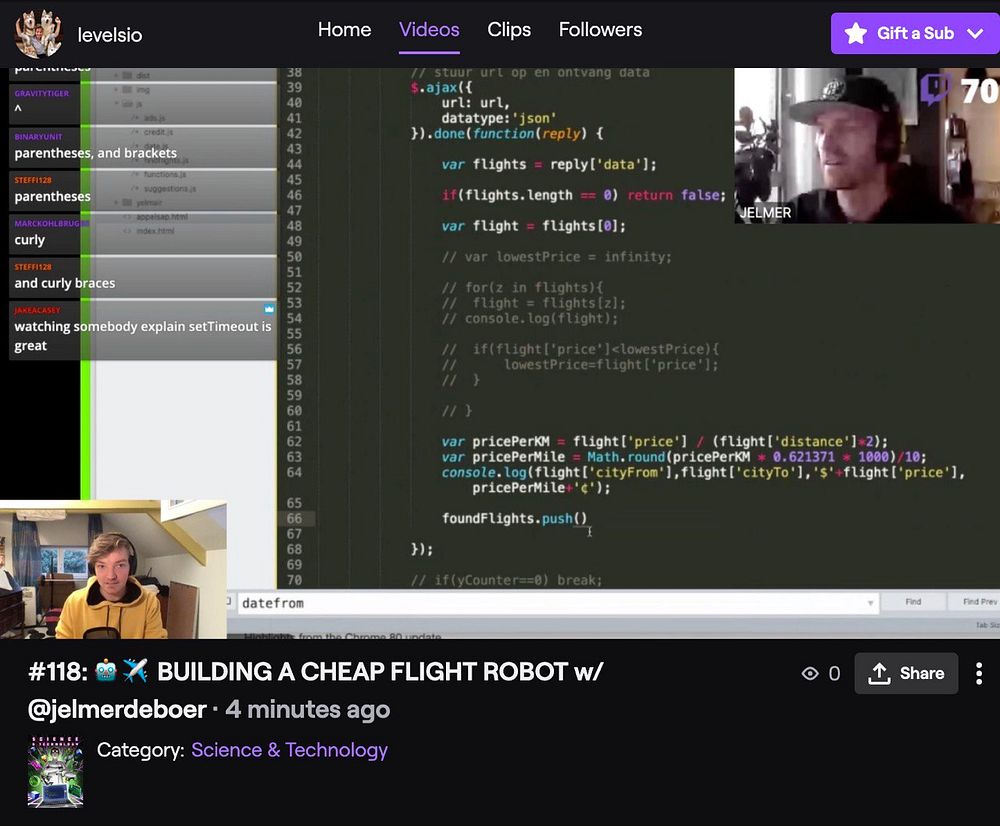Click the Find Prev button in the editor
Screen dimensions: 1000x826
[979, 601]
